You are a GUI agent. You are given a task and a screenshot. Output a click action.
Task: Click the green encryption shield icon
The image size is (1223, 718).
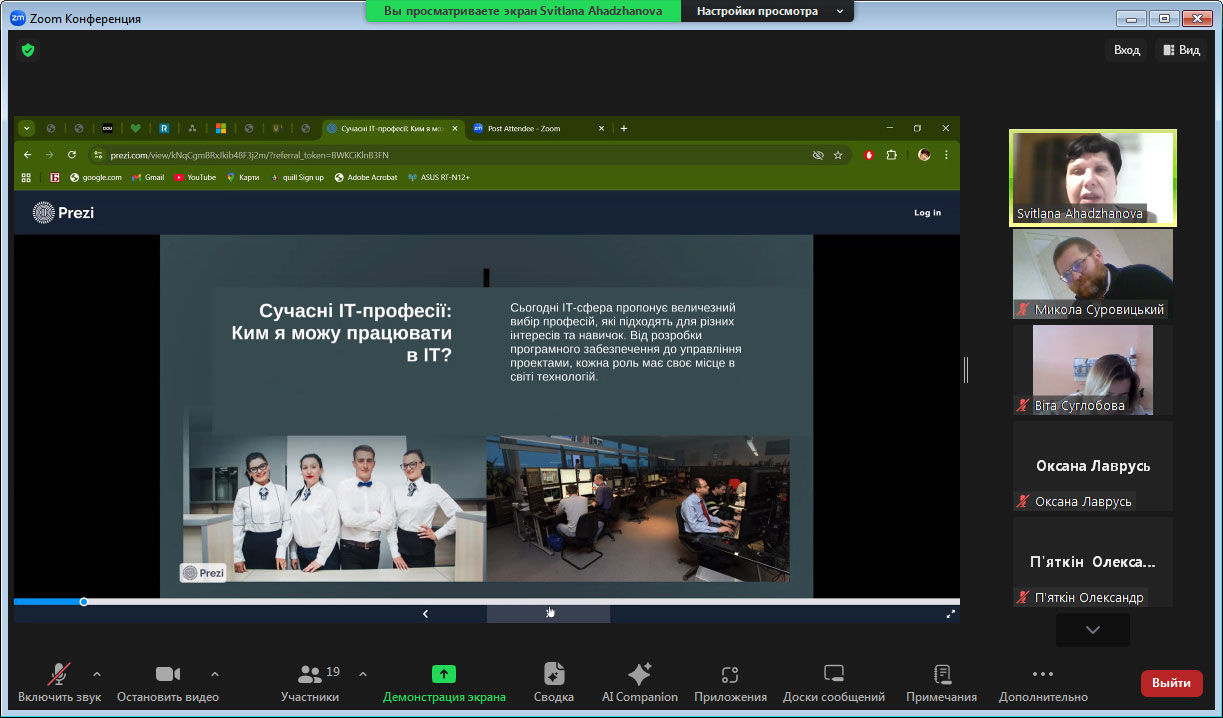[x=28, y=50]
